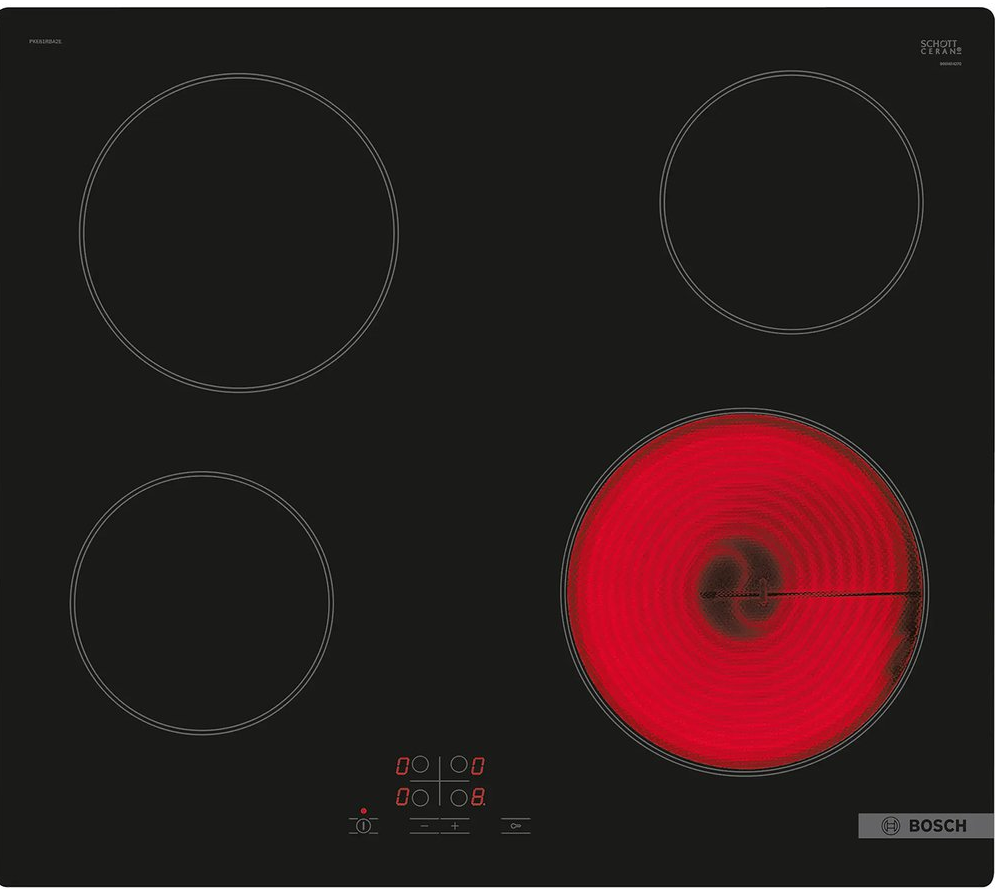Tap the power on/off touch button
The image size is (995, 889).
pos(363,826)
